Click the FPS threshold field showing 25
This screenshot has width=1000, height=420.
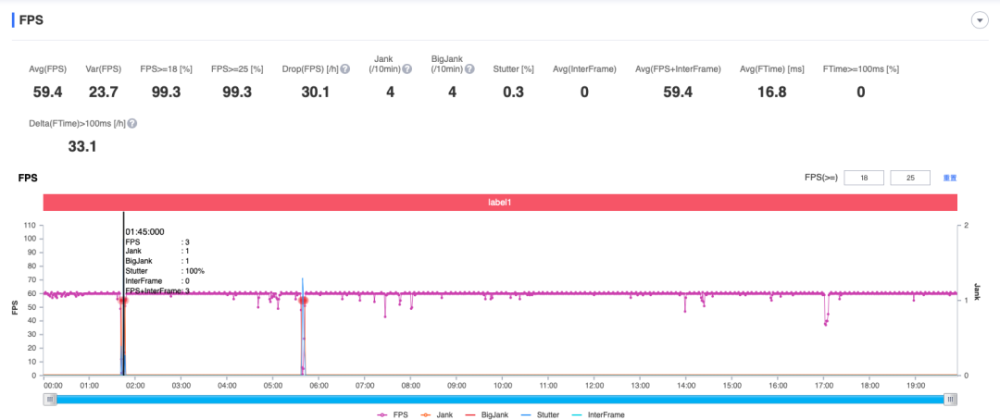point(910,178)
